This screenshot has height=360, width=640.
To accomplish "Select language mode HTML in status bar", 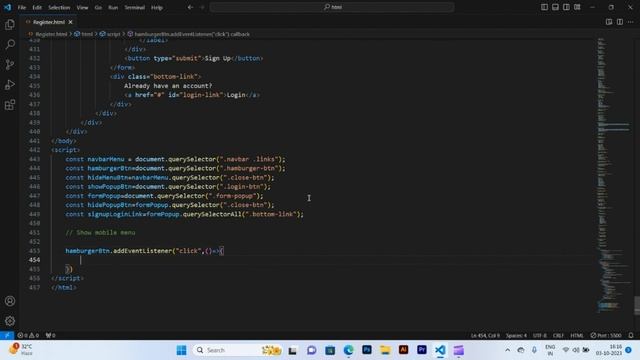I will coord(577,336).
